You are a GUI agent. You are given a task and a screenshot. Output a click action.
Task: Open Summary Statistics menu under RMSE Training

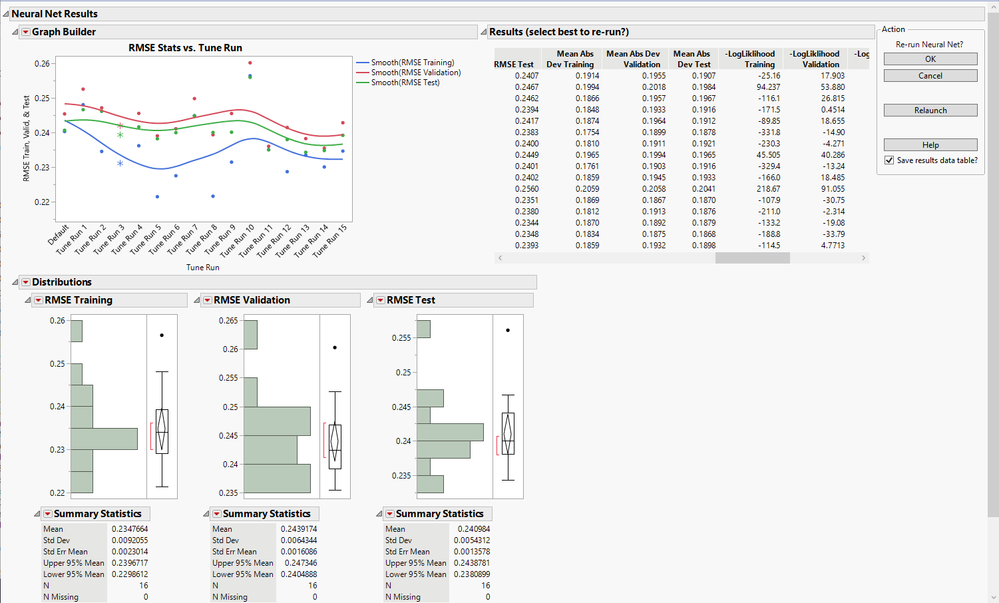tap(47, 514)
